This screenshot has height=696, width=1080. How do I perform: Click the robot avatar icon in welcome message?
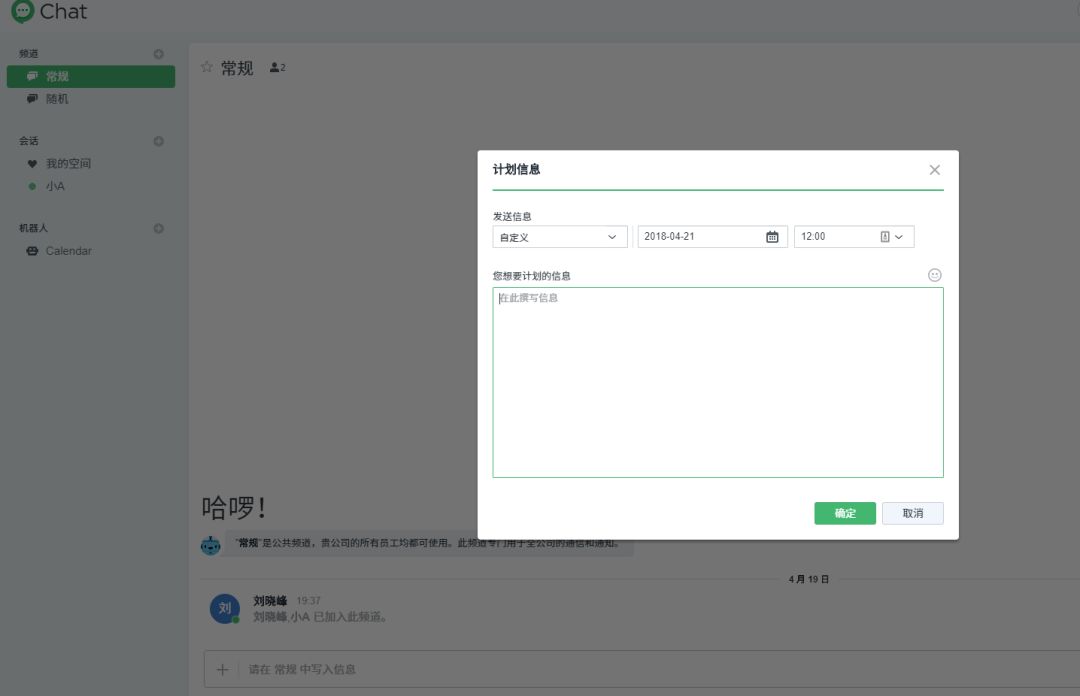(x=211, y=545)
